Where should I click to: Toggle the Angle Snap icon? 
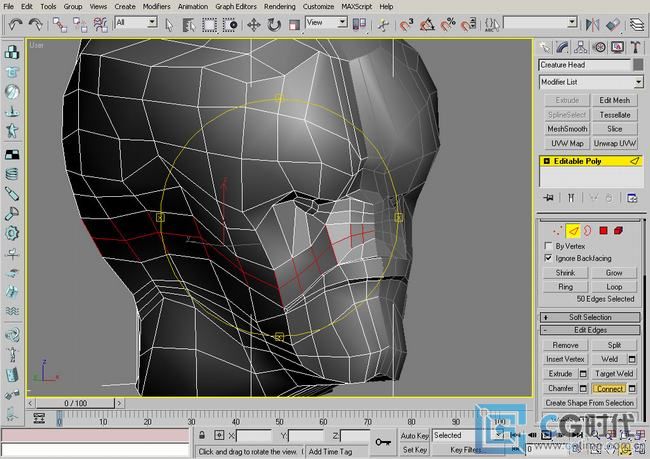pyautogui.click(x=427, y=24)
